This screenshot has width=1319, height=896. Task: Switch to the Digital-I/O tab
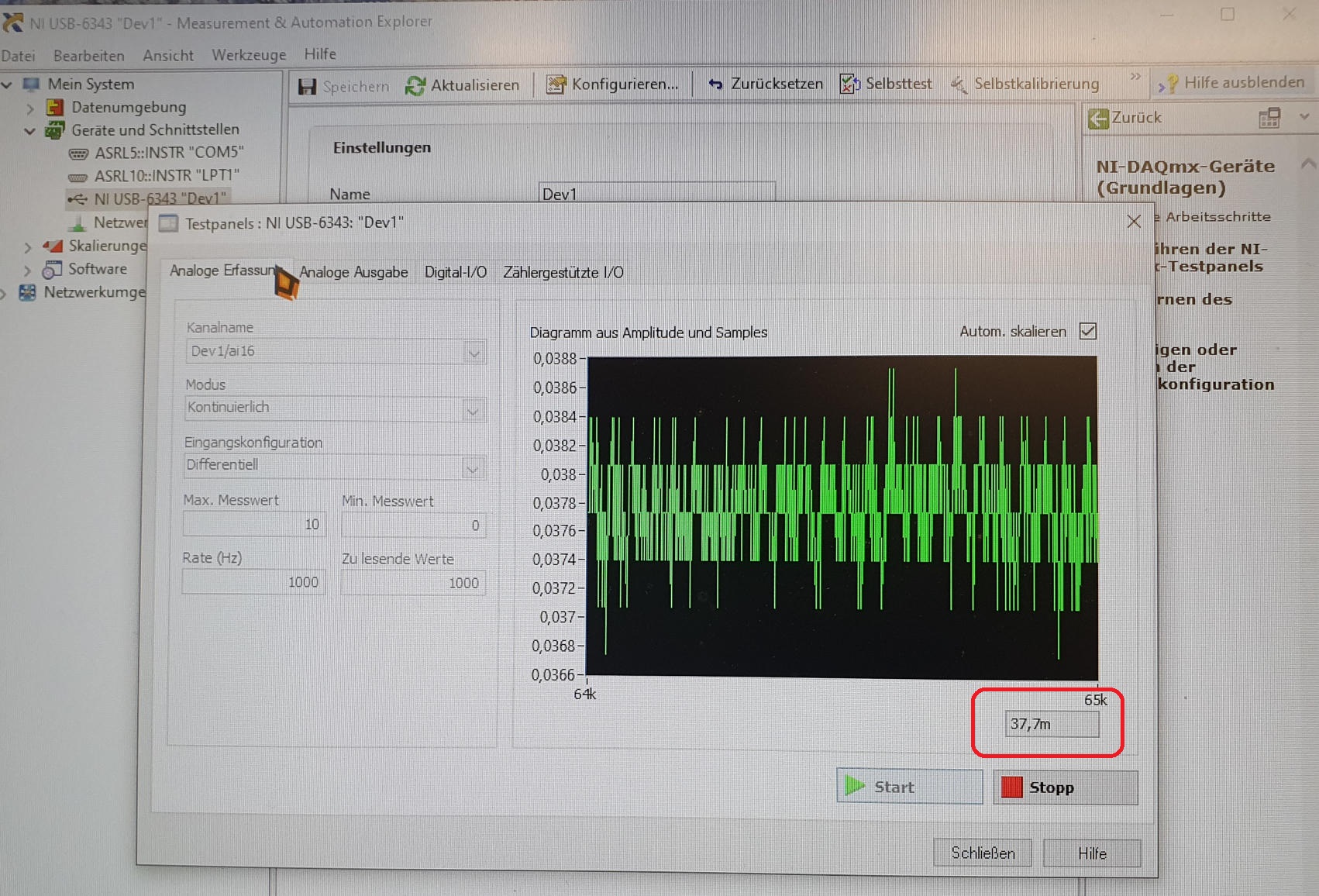456,272
